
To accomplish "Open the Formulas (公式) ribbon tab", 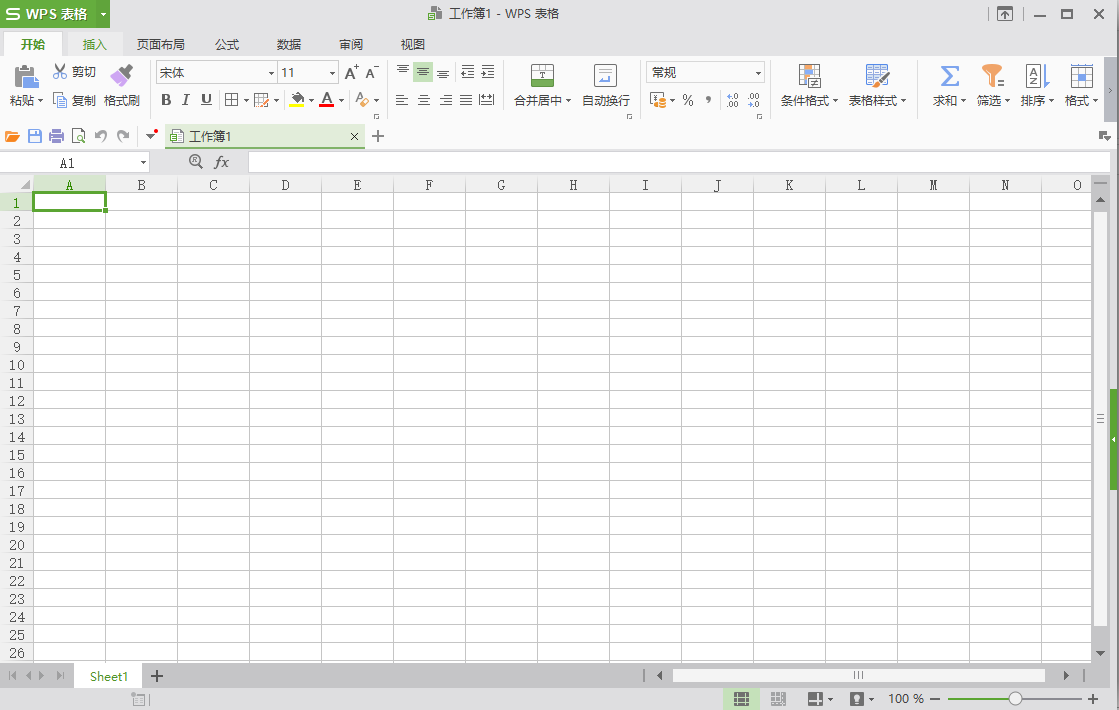I will pyautogui.click(x=227, y=44).
